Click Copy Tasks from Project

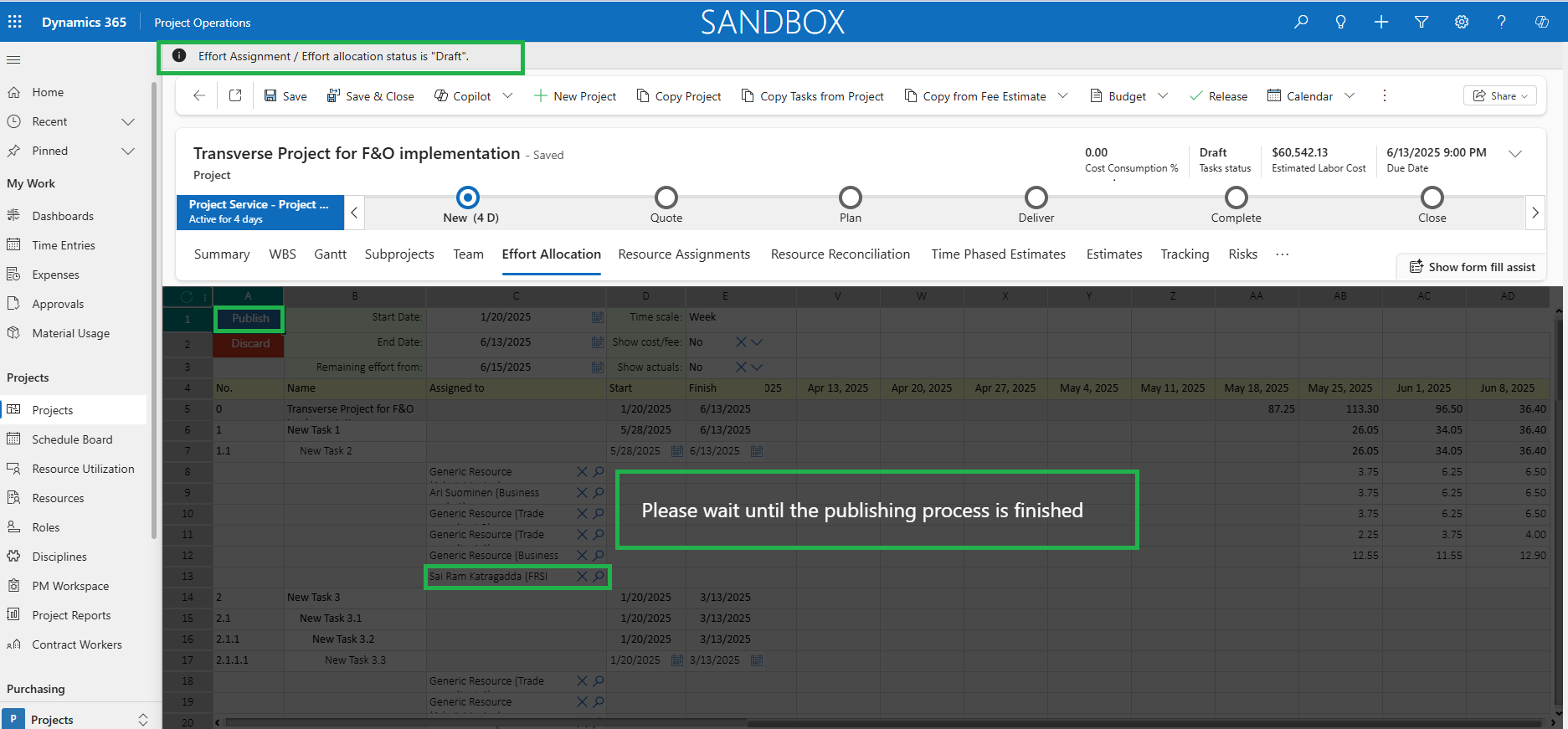813,96
